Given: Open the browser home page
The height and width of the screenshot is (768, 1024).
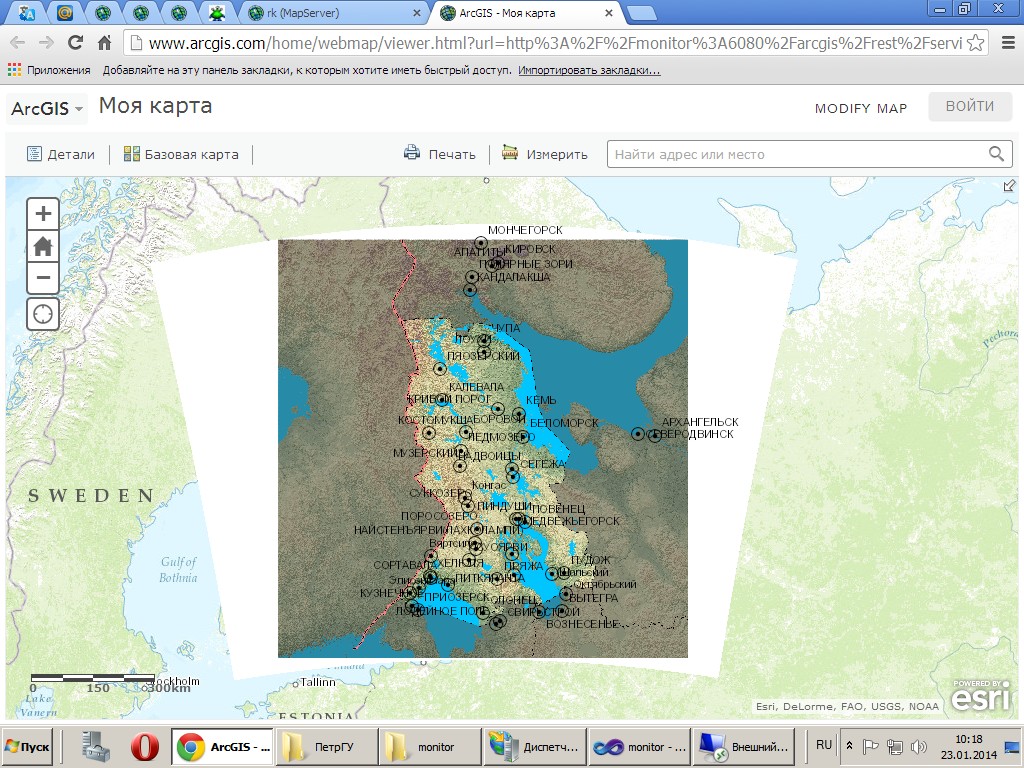Looking at the screenshot, I should click(104, 43).
